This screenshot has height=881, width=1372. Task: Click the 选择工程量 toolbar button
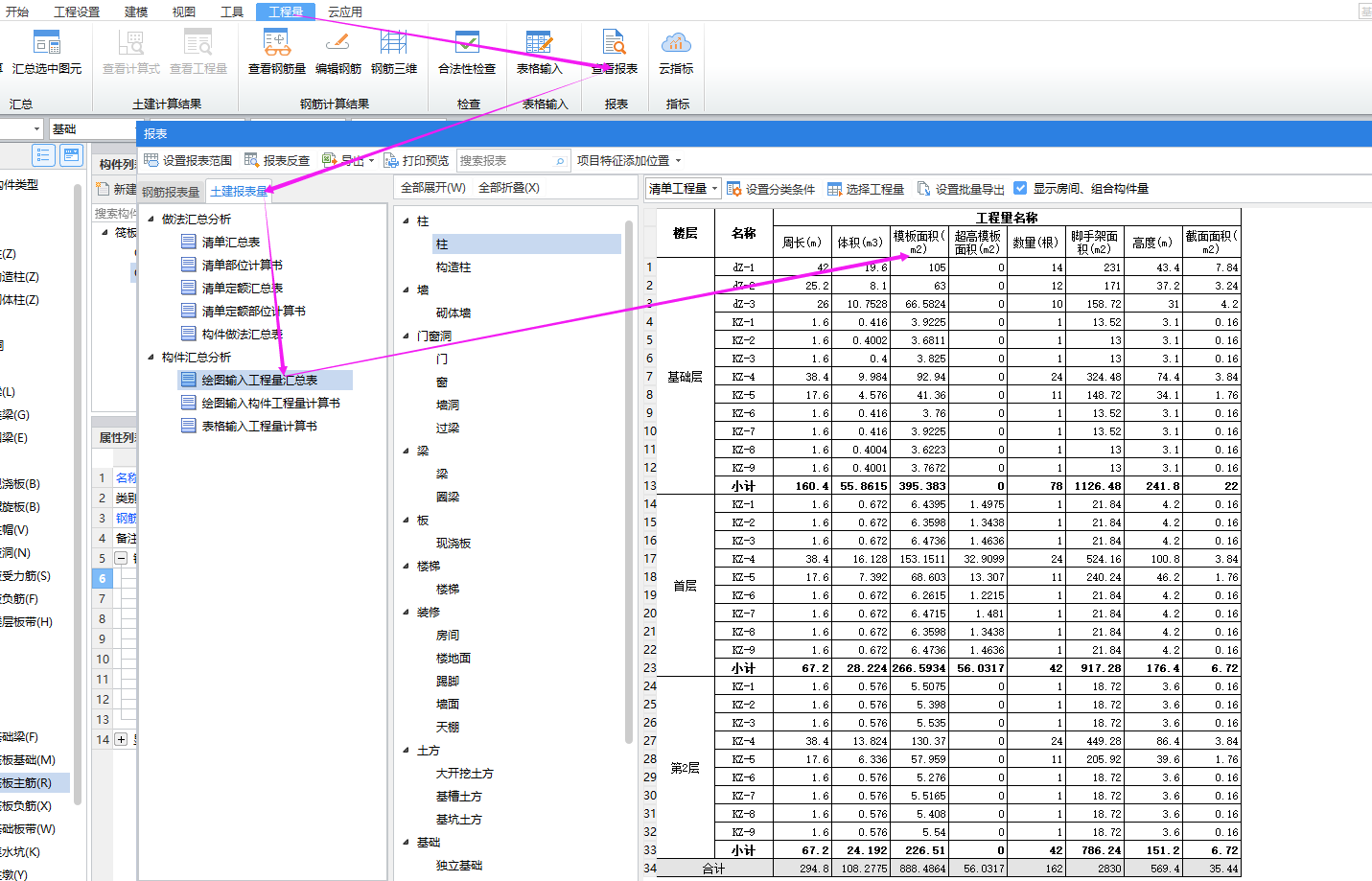[866, 189]
